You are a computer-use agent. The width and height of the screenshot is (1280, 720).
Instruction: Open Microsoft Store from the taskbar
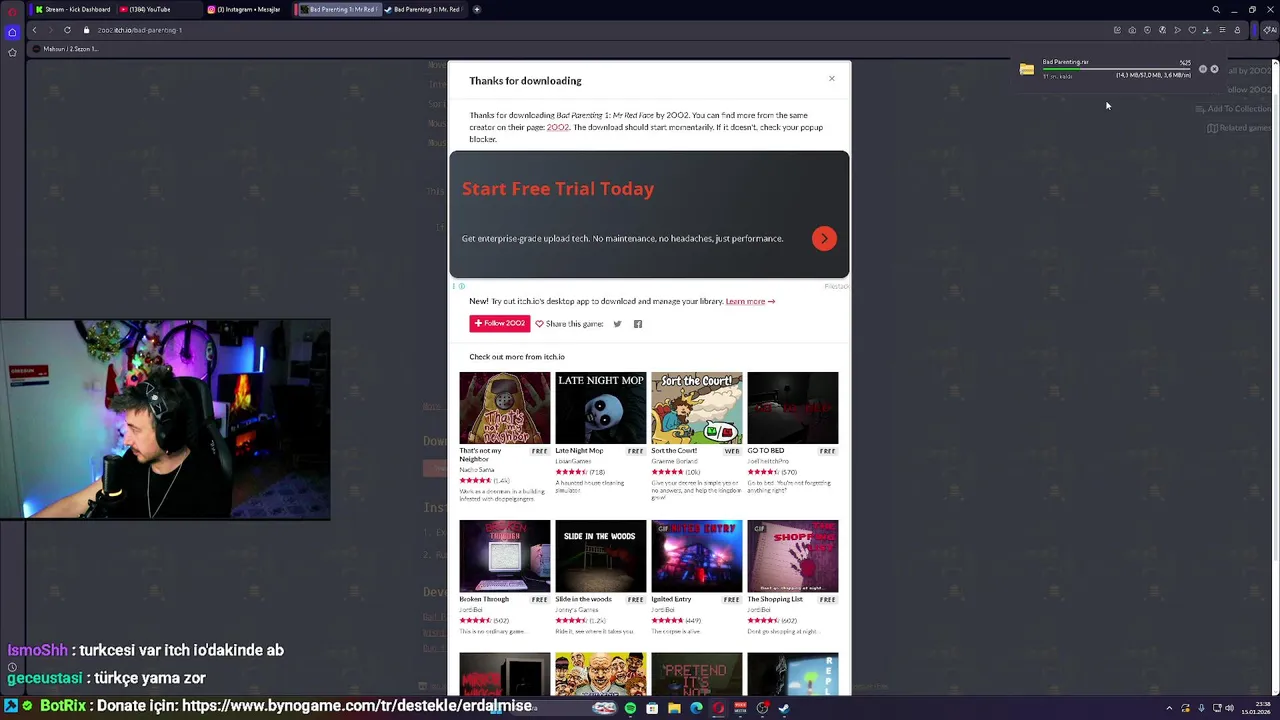point(652,708)
